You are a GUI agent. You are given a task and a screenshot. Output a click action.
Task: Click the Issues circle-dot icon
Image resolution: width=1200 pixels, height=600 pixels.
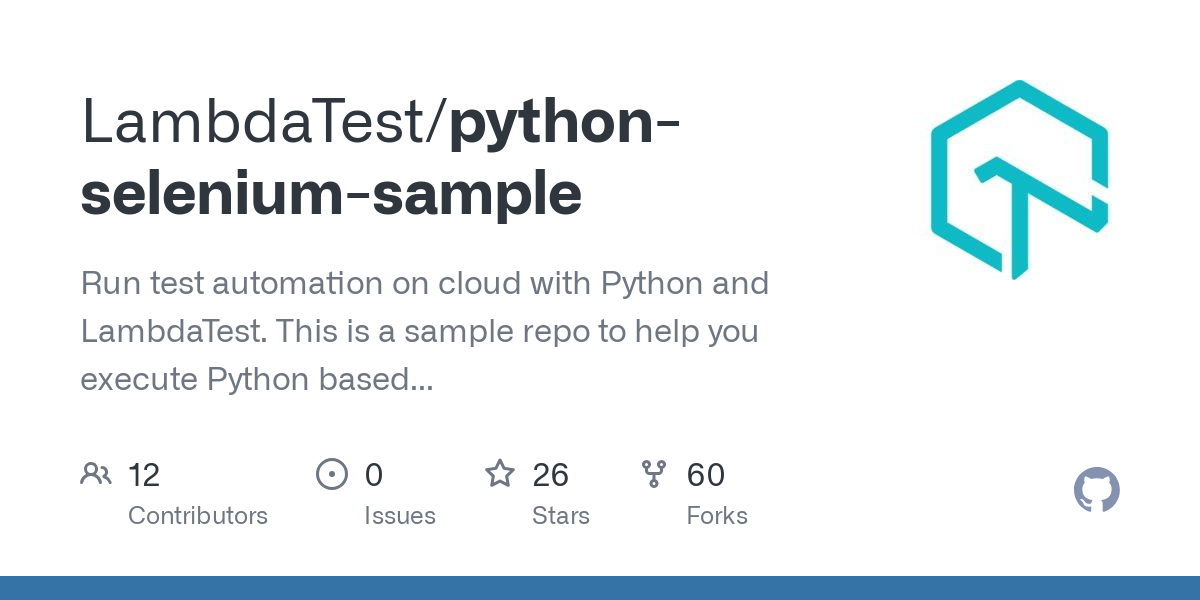tap(332, 474)
